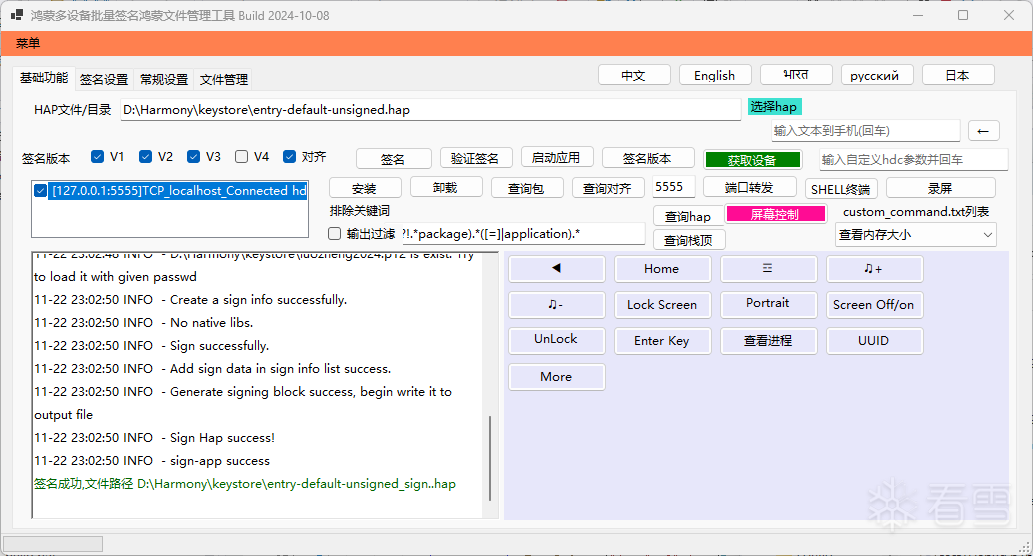Toggle the V2 signature checkbox

(146, 157)
